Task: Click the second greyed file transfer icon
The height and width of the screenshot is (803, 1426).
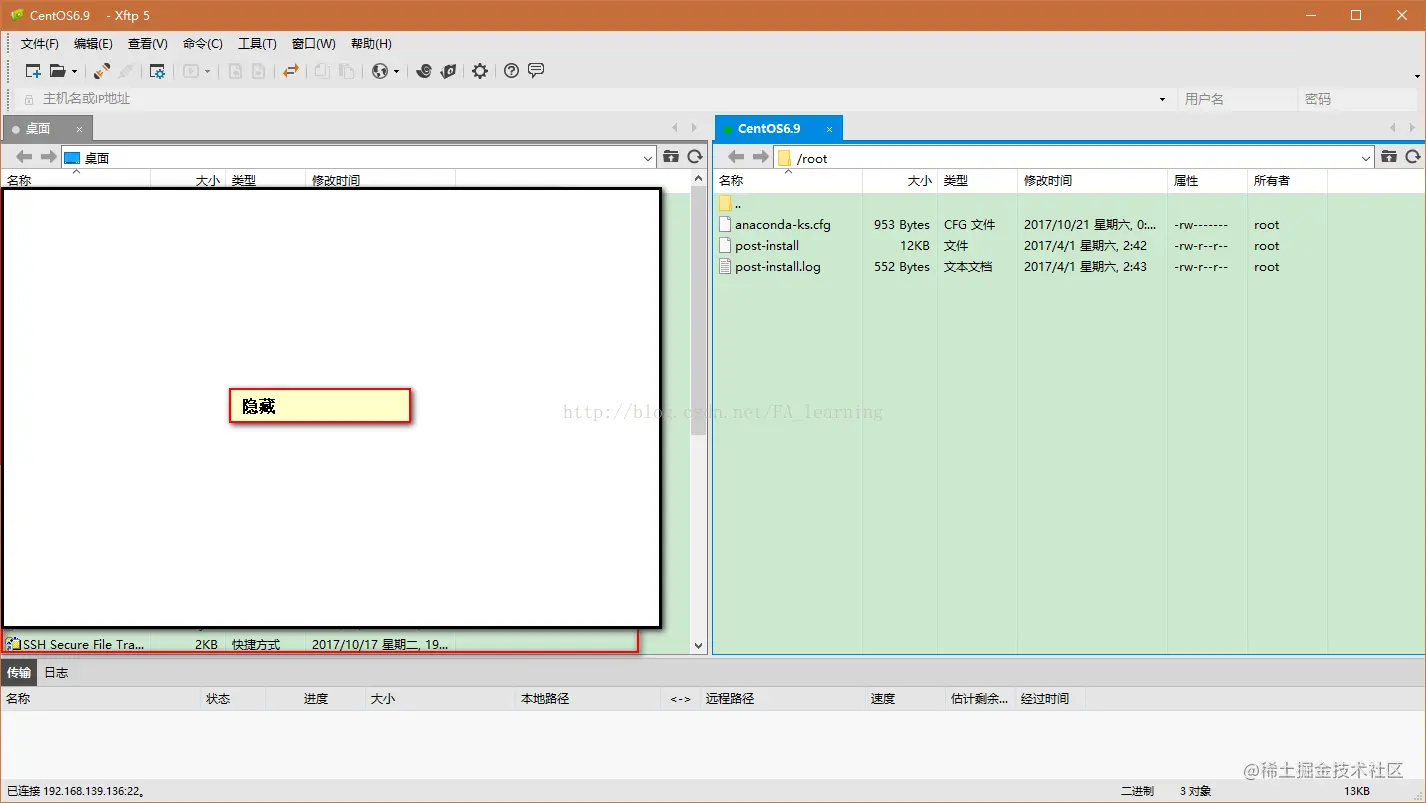Action: click(x=258, y=71)
